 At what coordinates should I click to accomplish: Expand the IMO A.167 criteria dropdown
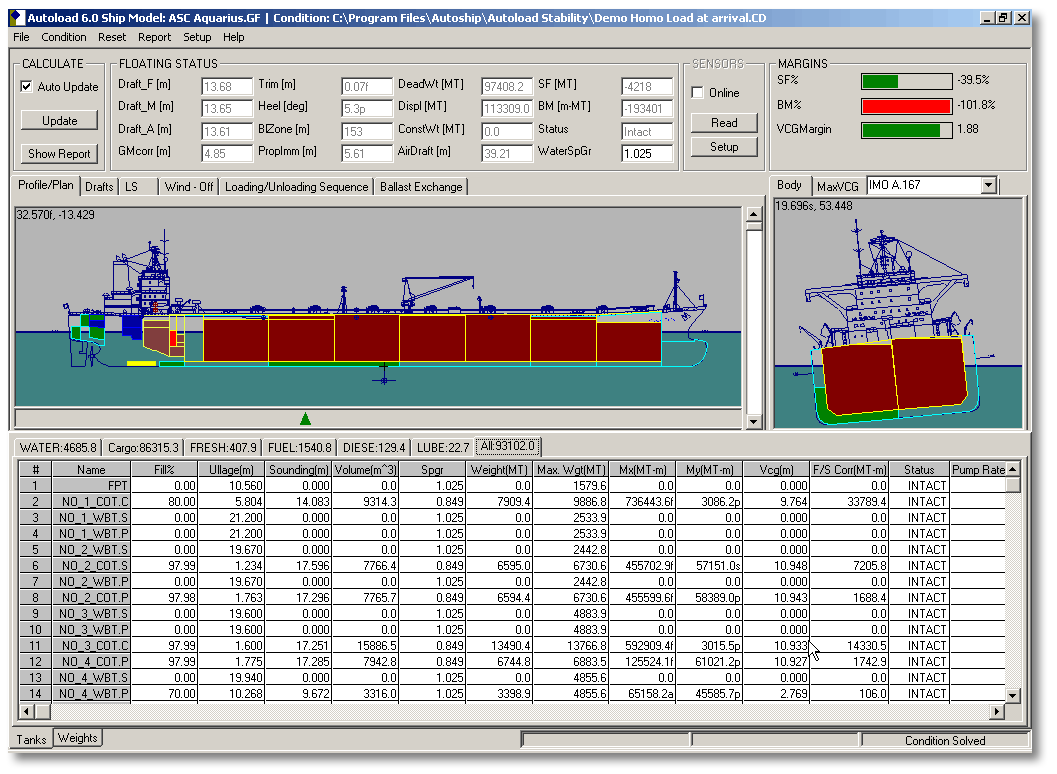point(989,185)
